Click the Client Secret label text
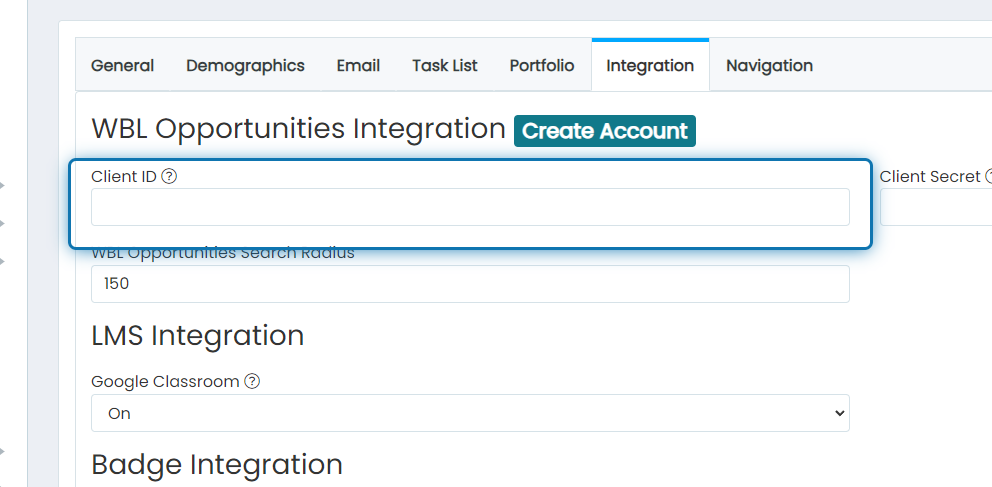The image size is (992, 487). click(930, 176)
